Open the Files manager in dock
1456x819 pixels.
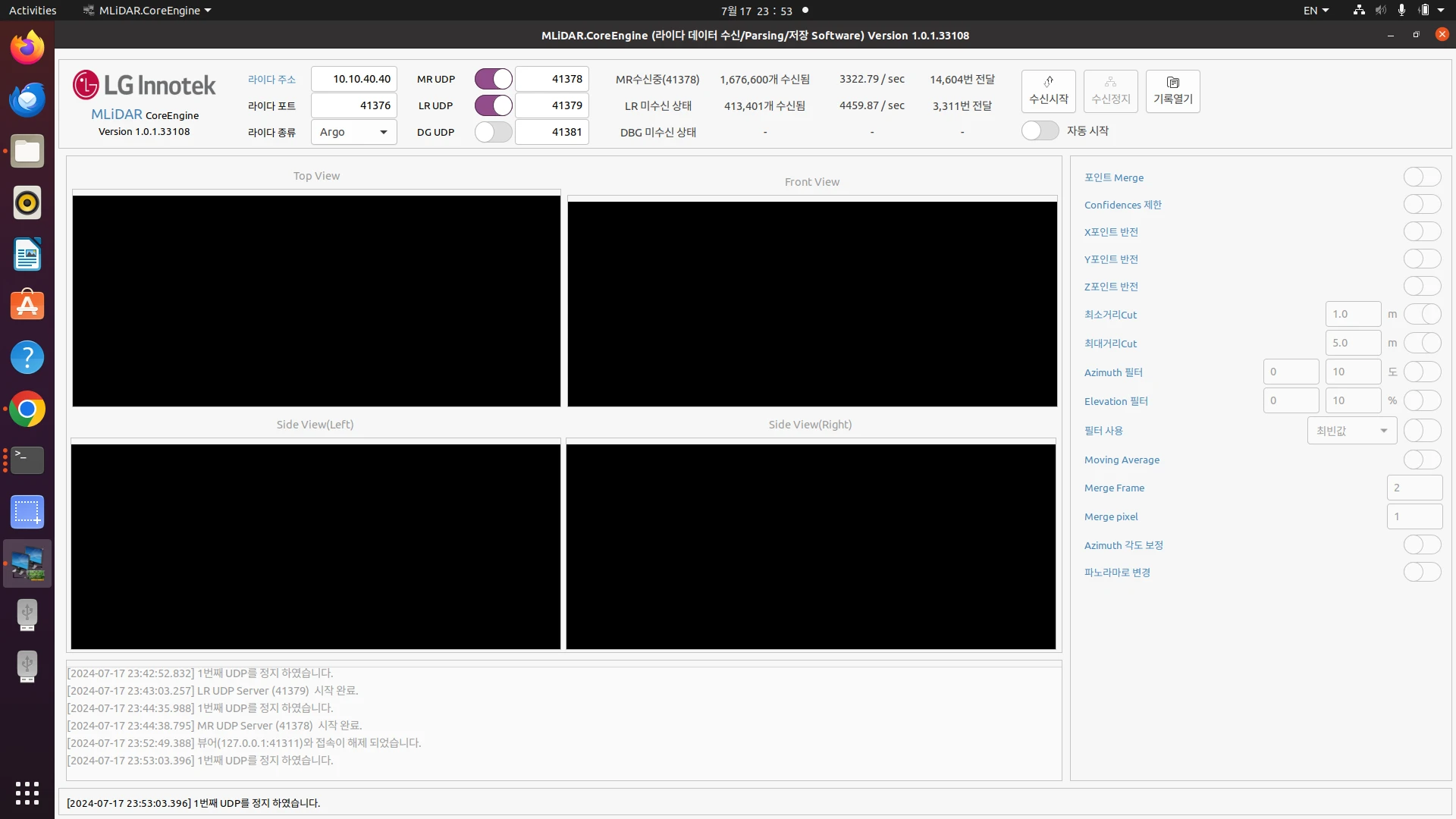tap(27, 151)
